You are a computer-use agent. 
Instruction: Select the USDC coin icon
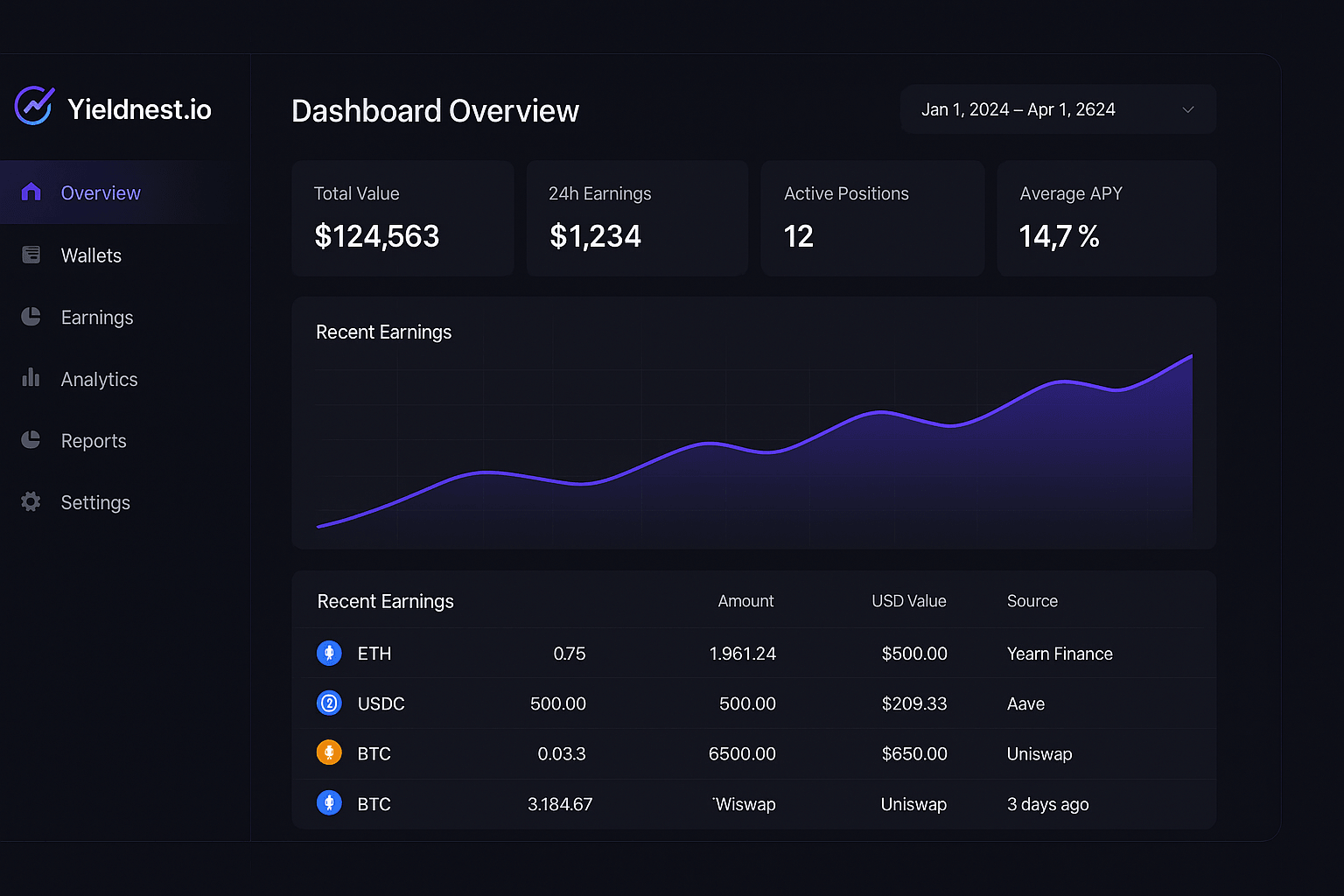[x=329, y=703]
